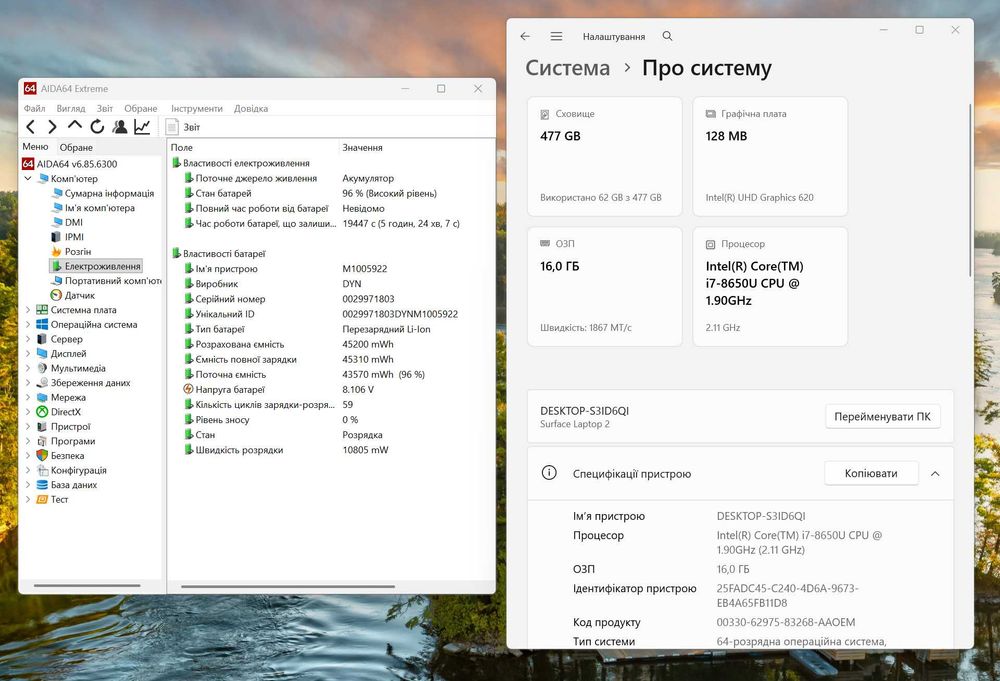Click the Settings window back arrow
This screenshot has height=681, width=1000.
tap(525, 36)
